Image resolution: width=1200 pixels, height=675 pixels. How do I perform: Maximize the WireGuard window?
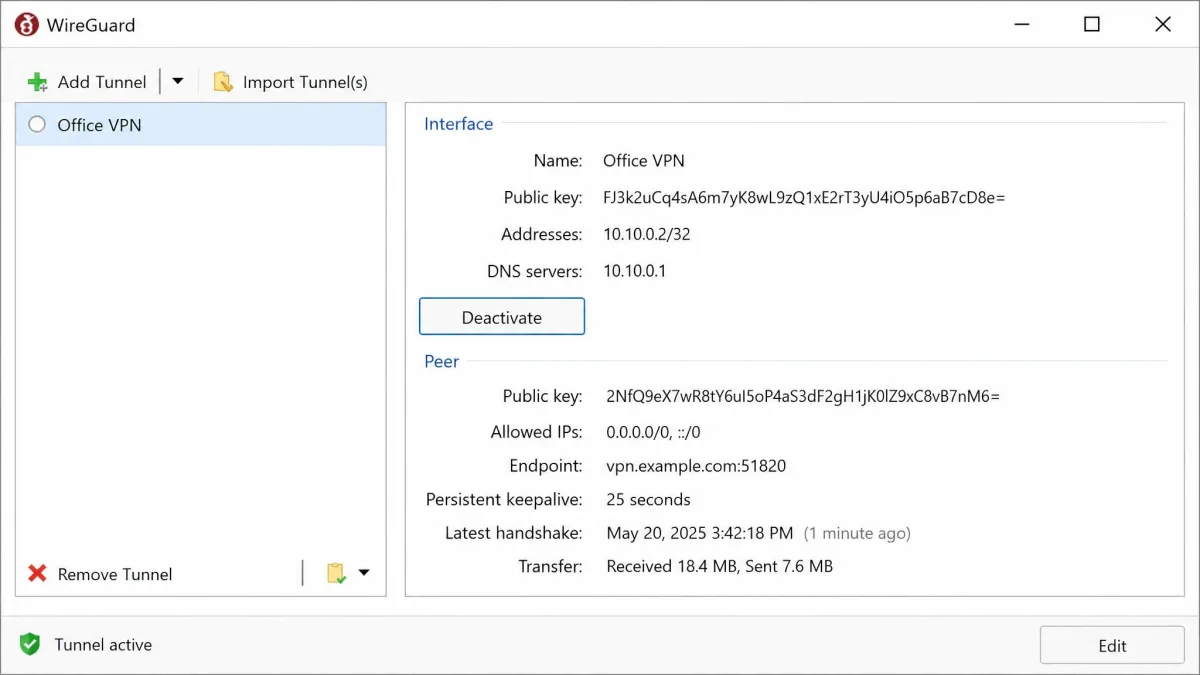click(x=1092, y=25)
